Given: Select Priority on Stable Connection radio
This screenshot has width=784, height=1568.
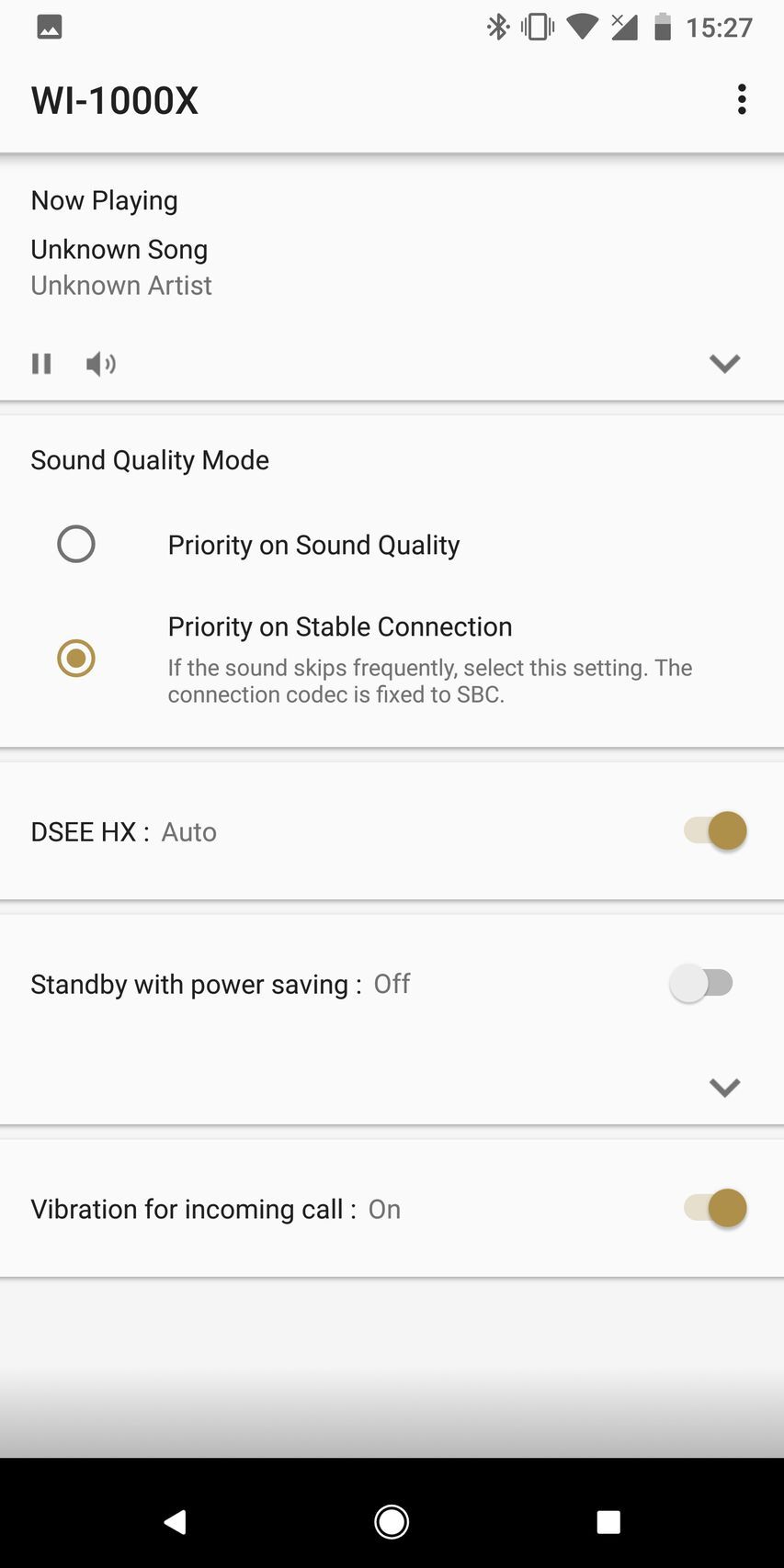Looking at the screenshot, I should click(x=76, y=658).
